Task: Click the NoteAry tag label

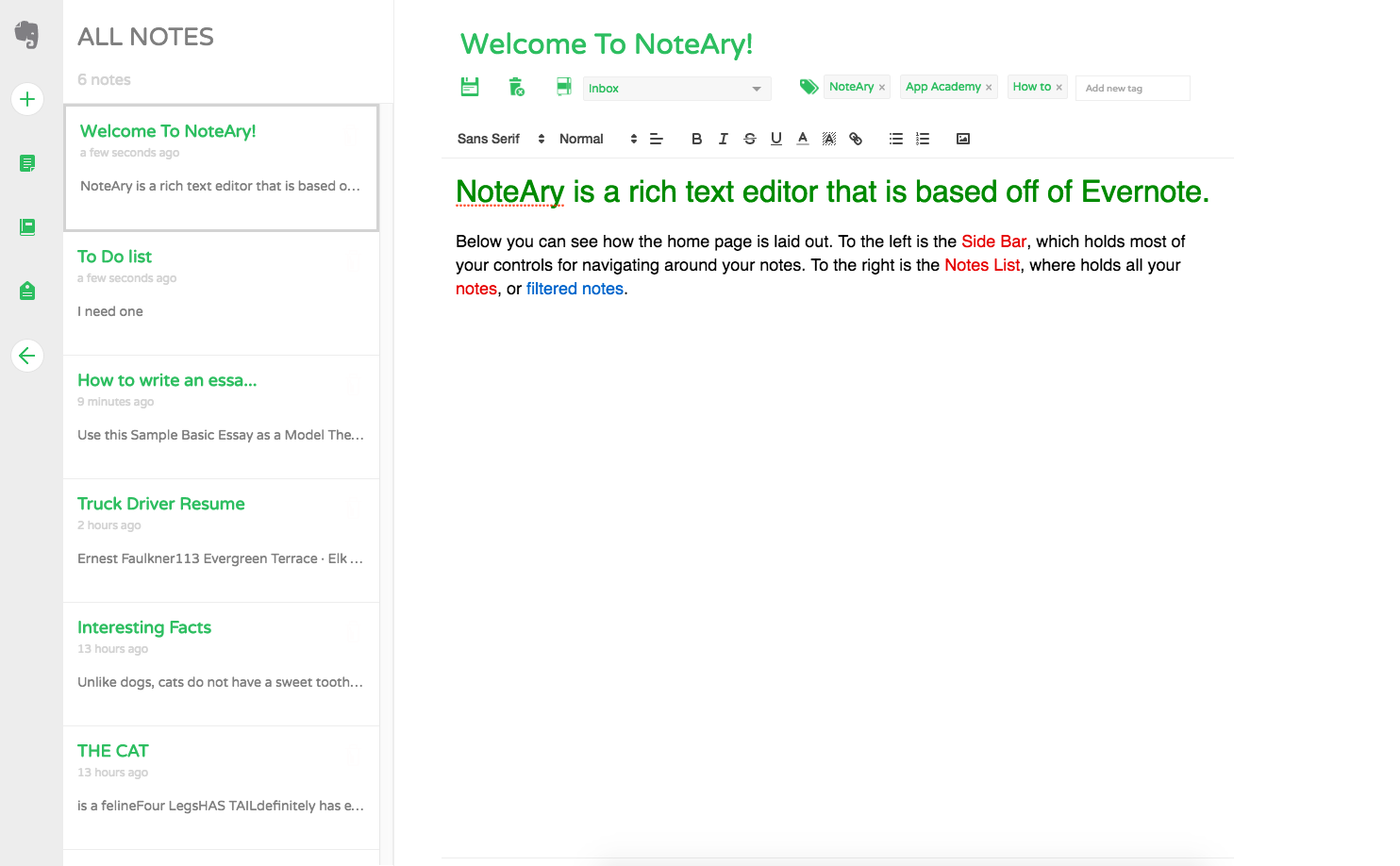Action: click(851, 87)
